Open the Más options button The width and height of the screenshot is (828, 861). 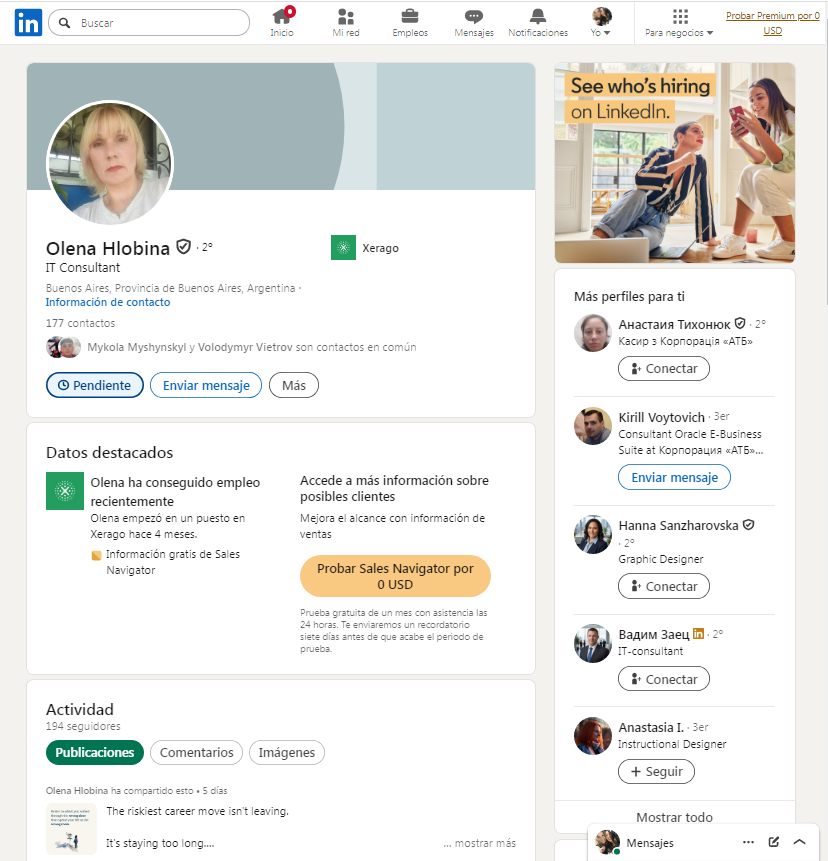tap(294, 385)
